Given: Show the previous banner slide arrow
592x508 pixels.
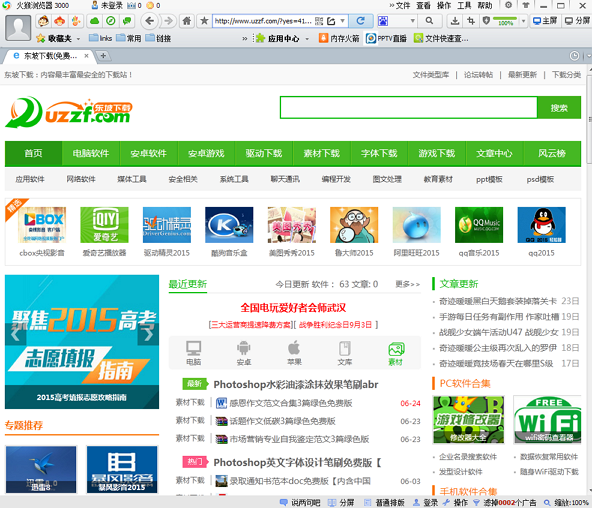Looking at the screenshot, I should click(15, 334).
